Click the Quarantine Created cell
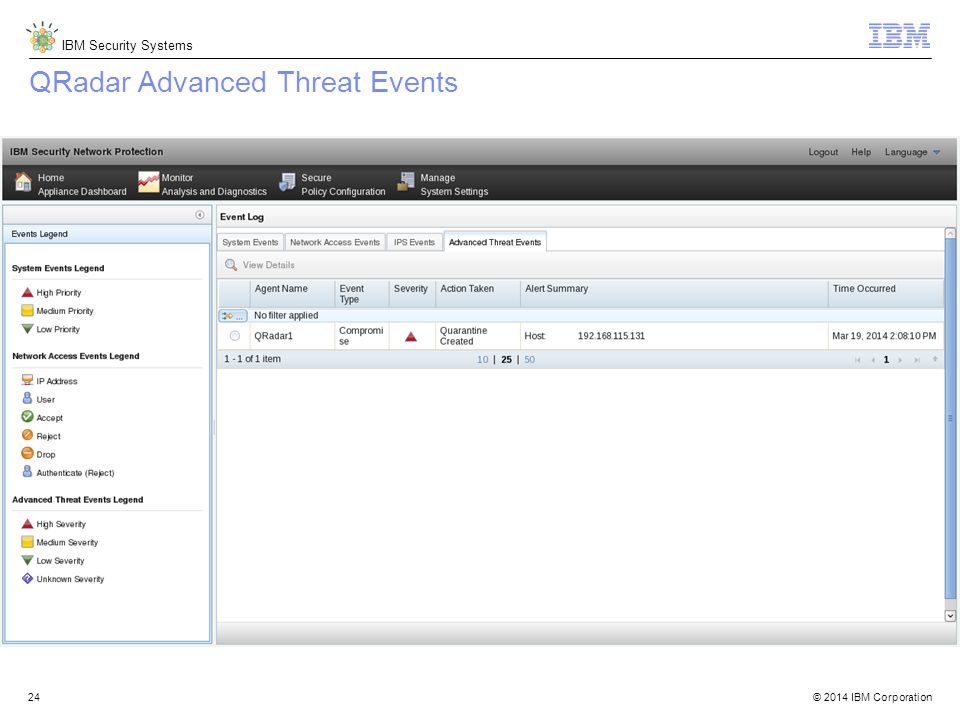This screenshot has height=720, width=960. (x=478, y=336)
